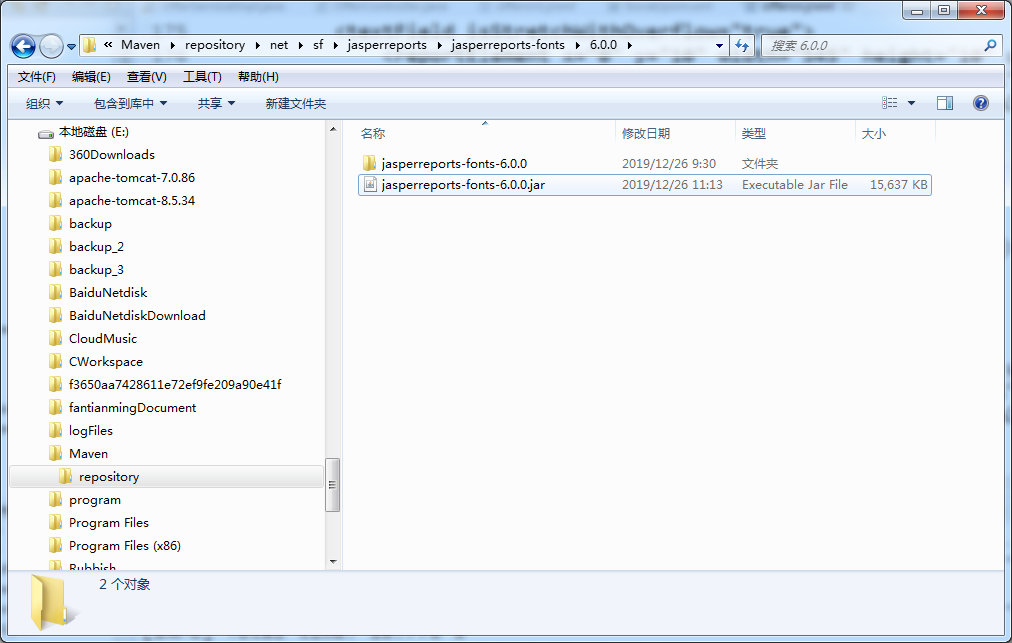1012x643 pixels.
Task: Open the 工具(T) menu
Action: tap(202, 77)
